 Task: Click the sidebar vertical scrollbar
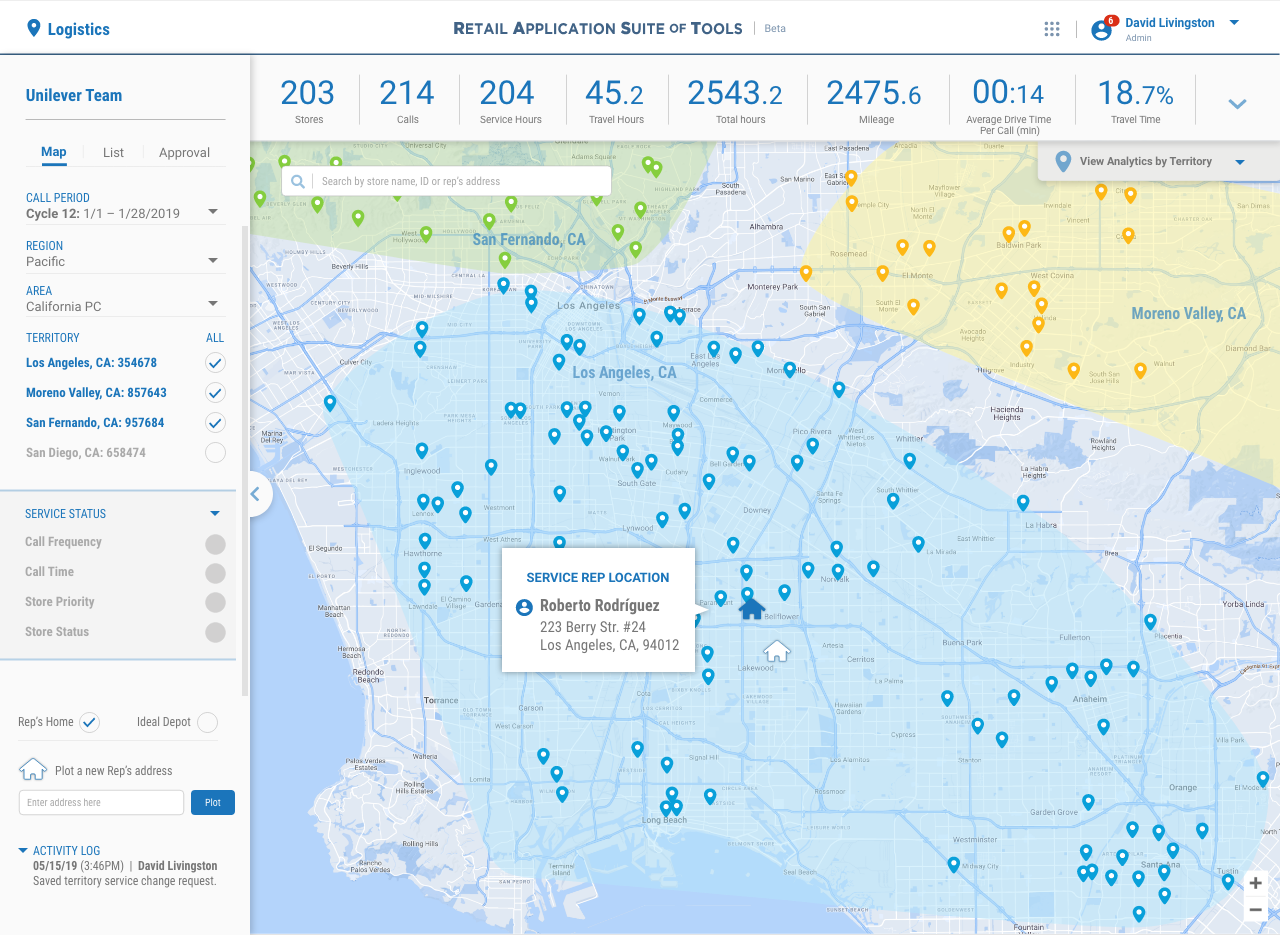245,460
